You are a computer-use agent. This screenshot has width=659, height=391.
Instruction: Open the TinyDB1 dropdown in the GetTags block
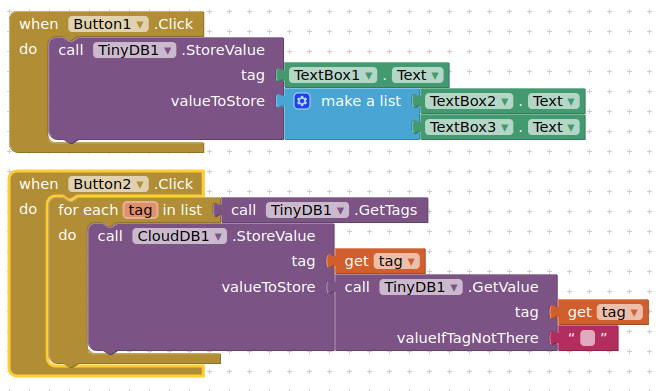(x=307, y=210)
